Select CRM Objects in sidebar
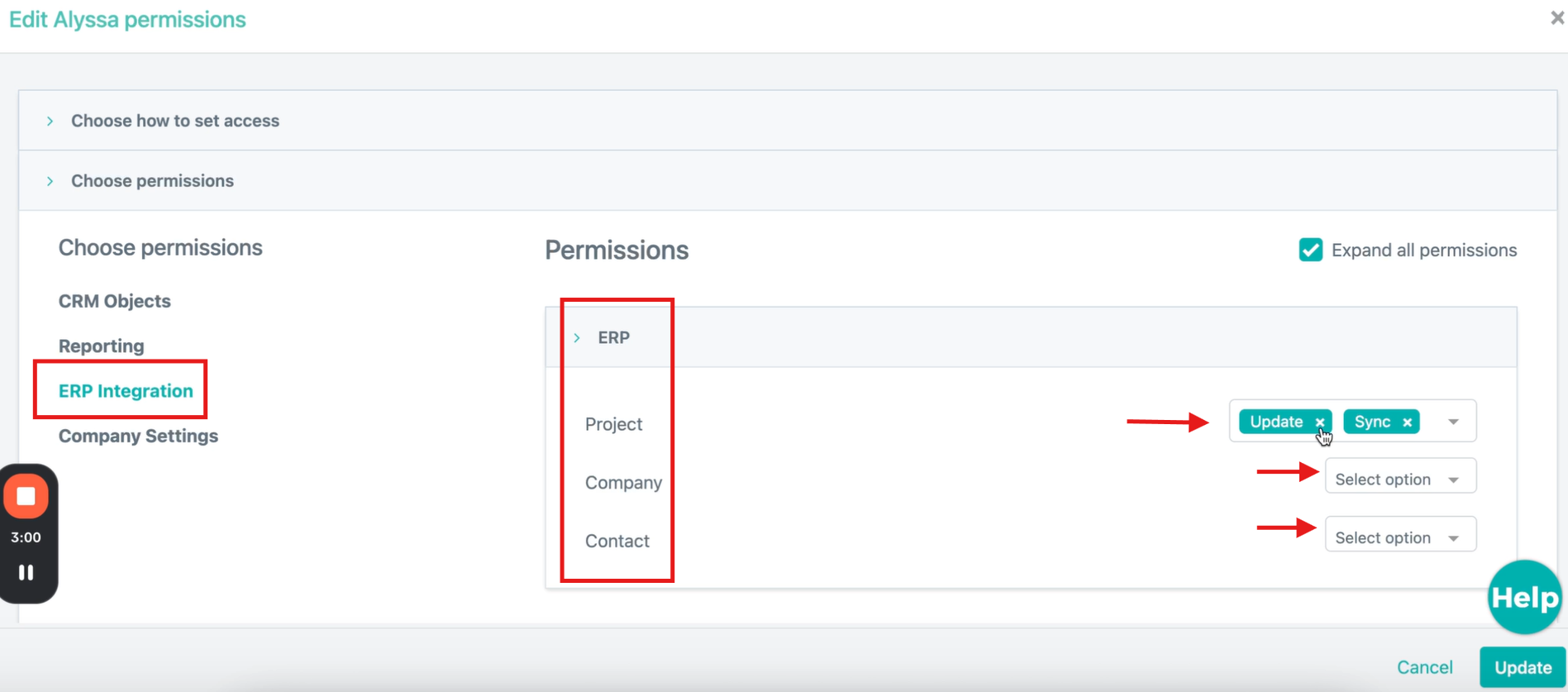The image size is (1568, 692). [x=114, y=301]
